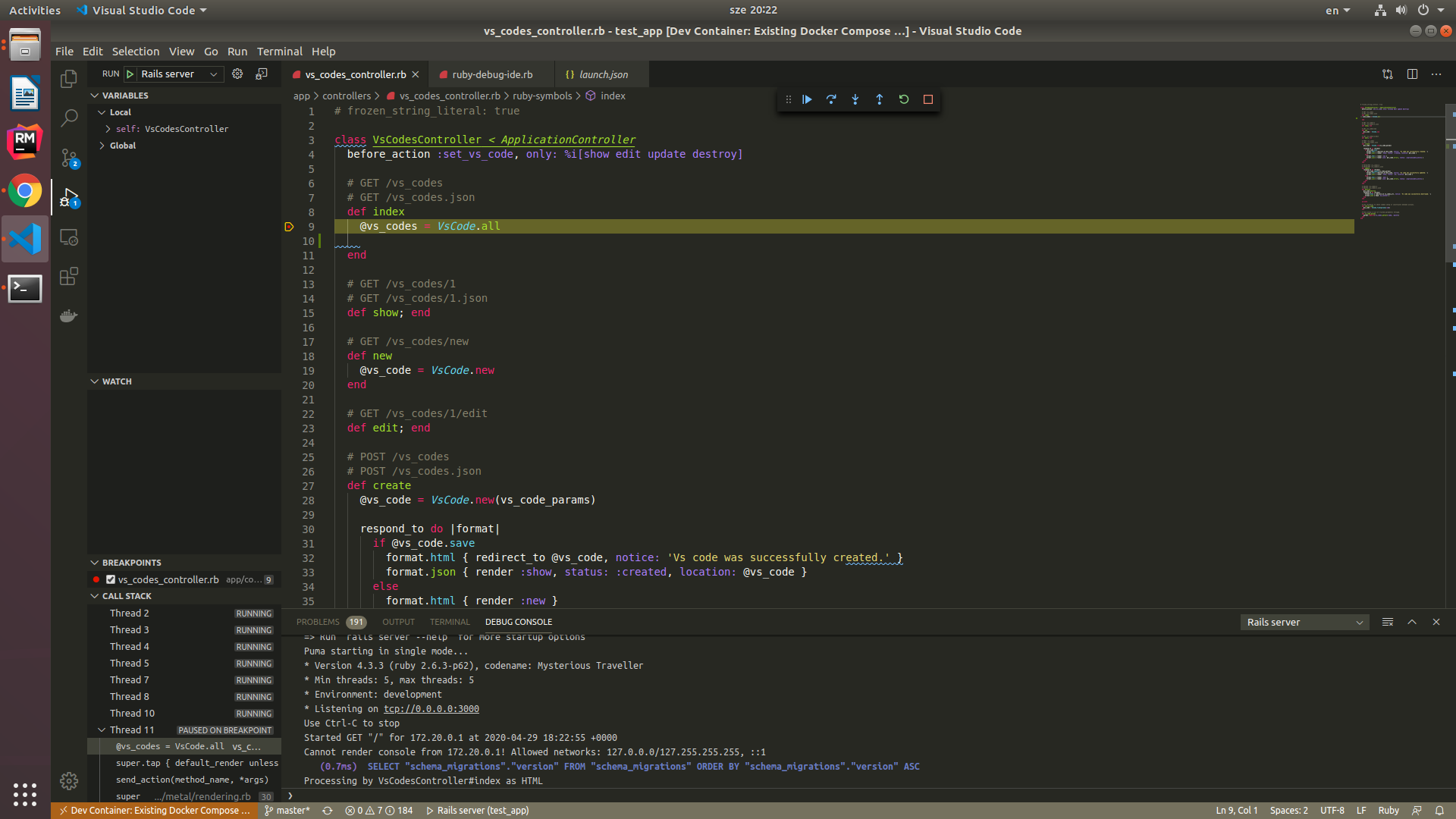Toggle the vs_codes_controller.rb breakpoint checkbox
The width and height of the screenshot is (1456, 819).
tap(111, 579)
